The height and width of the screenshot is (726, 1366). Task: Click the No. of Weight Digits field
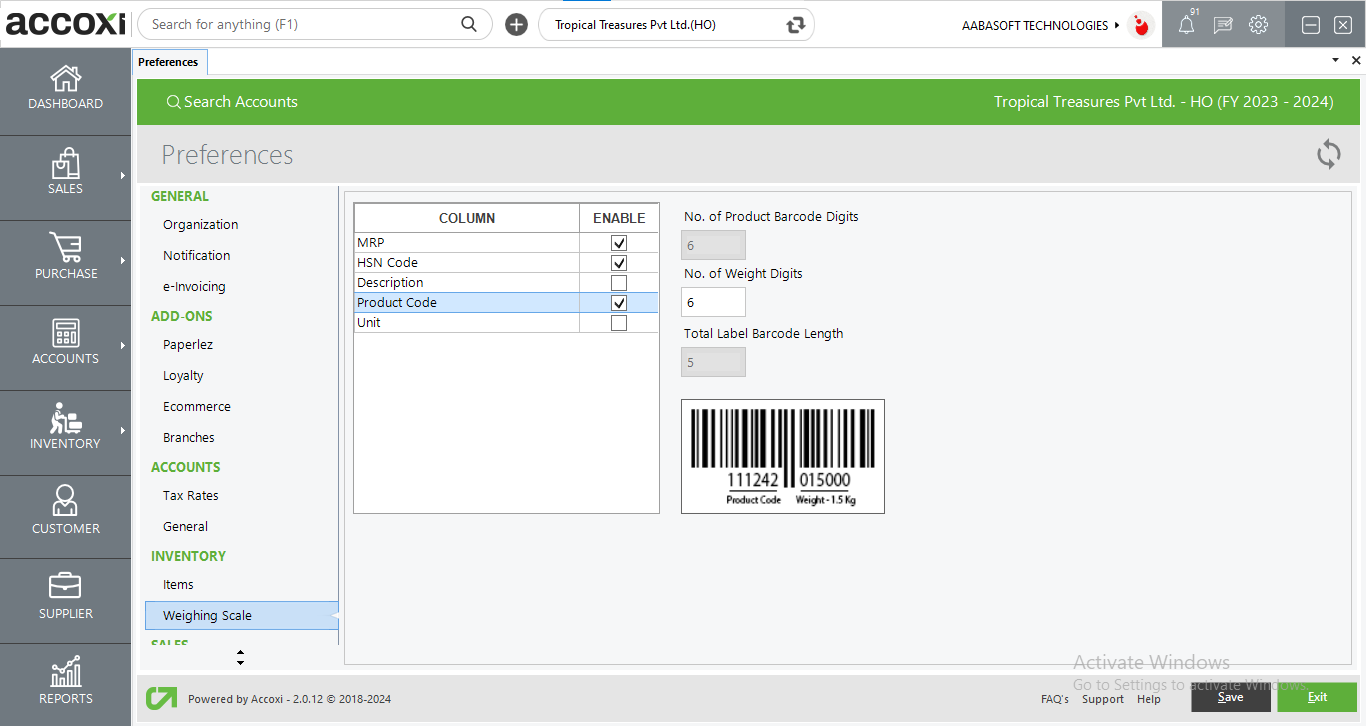(x=713, y=302)
